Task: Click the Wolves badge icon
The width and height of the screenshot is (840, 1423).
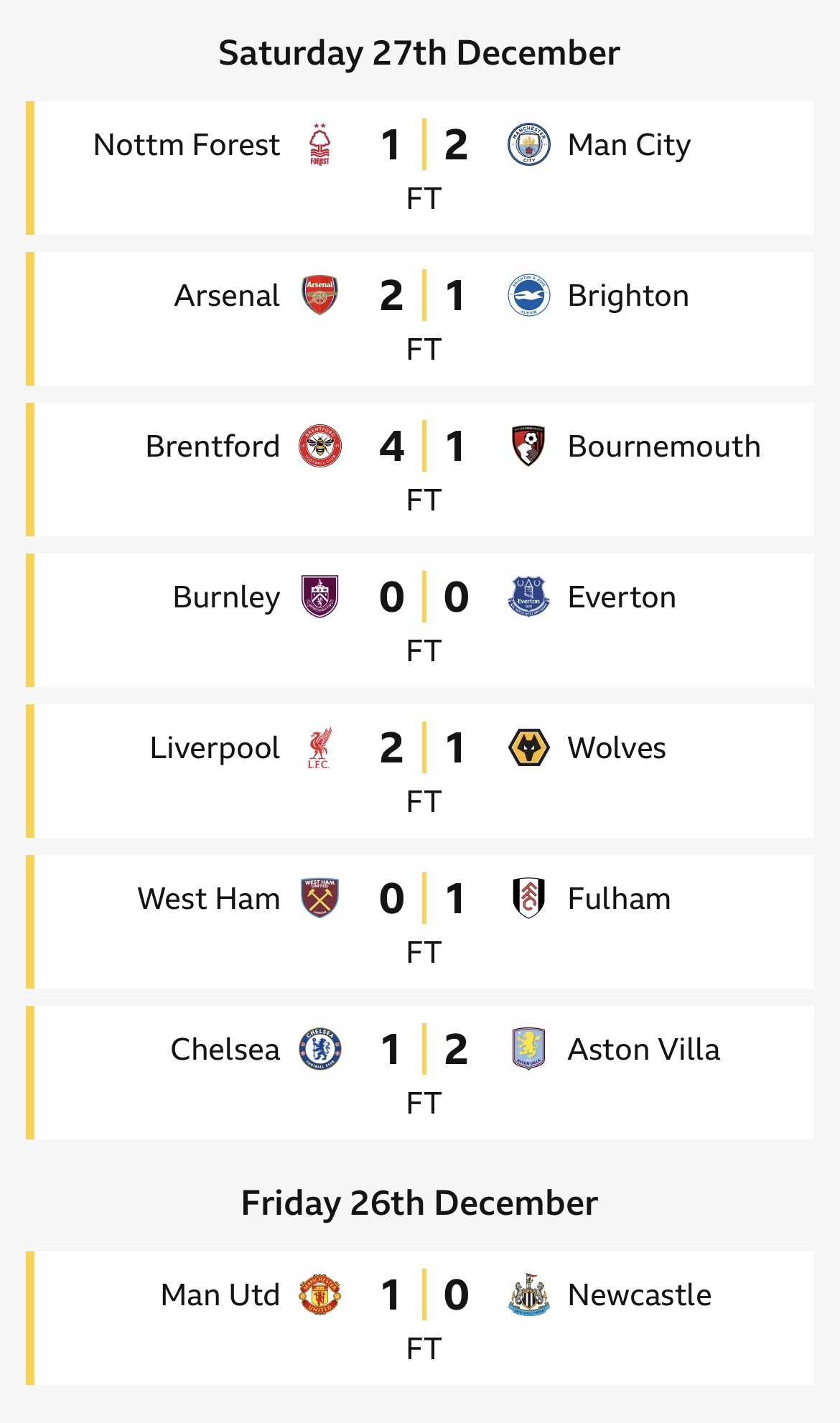Action: click(x=528, y=747)
